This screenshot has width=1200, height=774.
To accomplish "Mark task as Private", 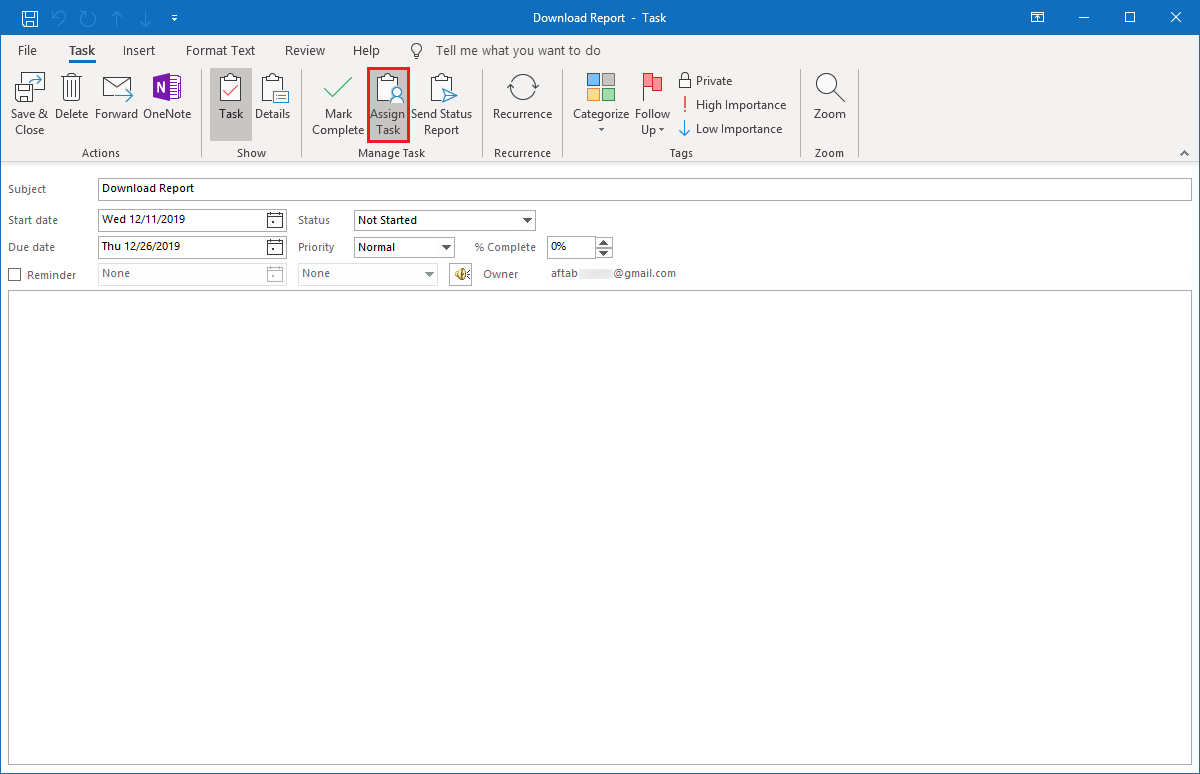I will coord(705,81).
